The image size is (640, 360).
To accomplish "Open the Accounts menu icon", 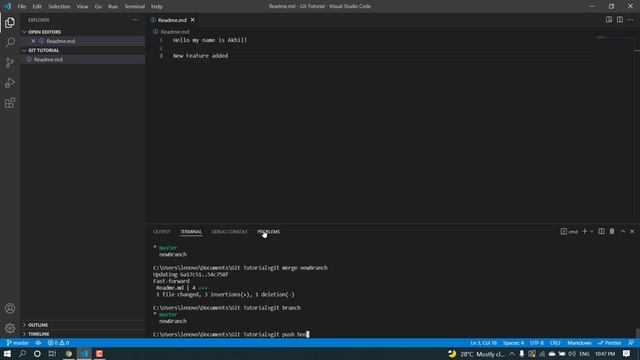I will point(10,308).
